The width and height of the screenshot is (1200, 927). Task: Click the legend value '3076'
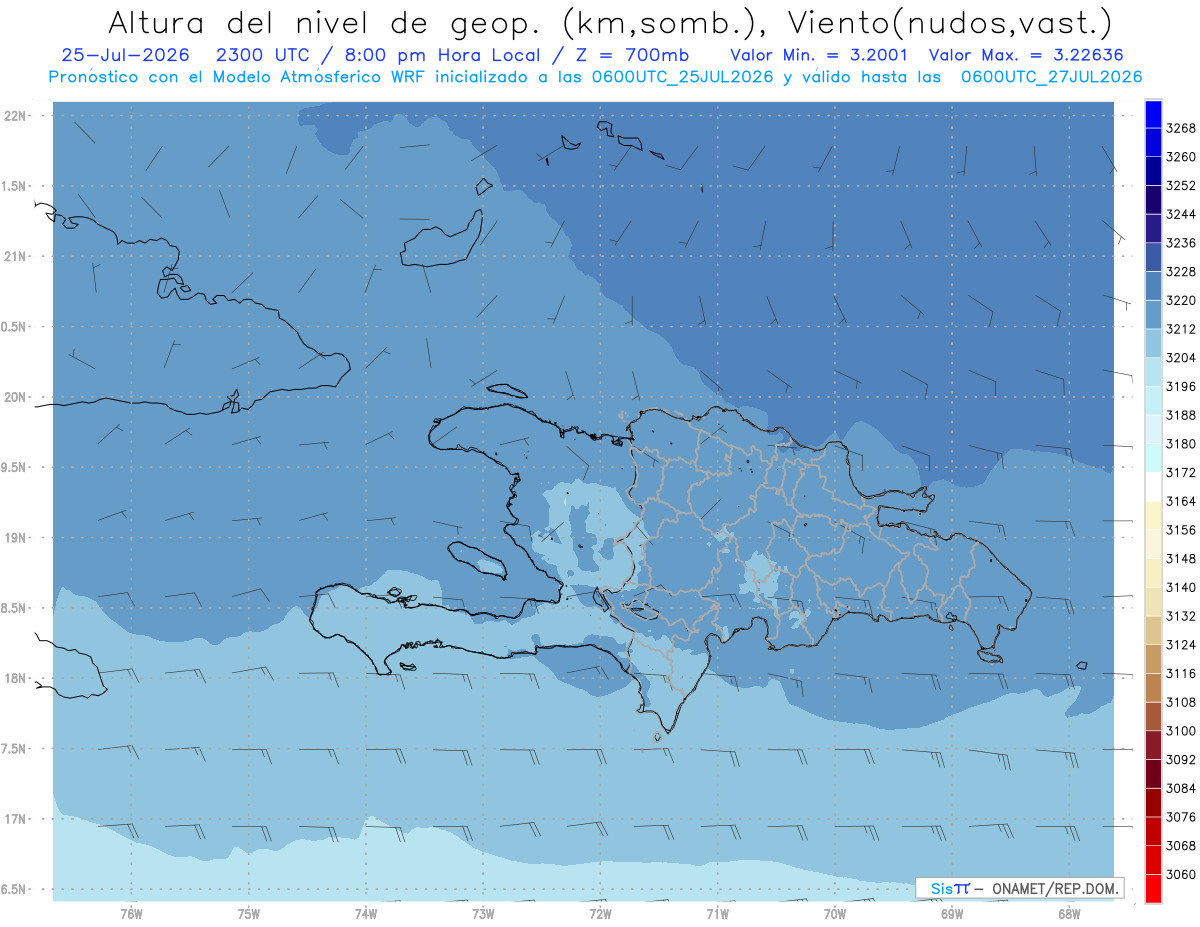click(x=1181, y=817)
